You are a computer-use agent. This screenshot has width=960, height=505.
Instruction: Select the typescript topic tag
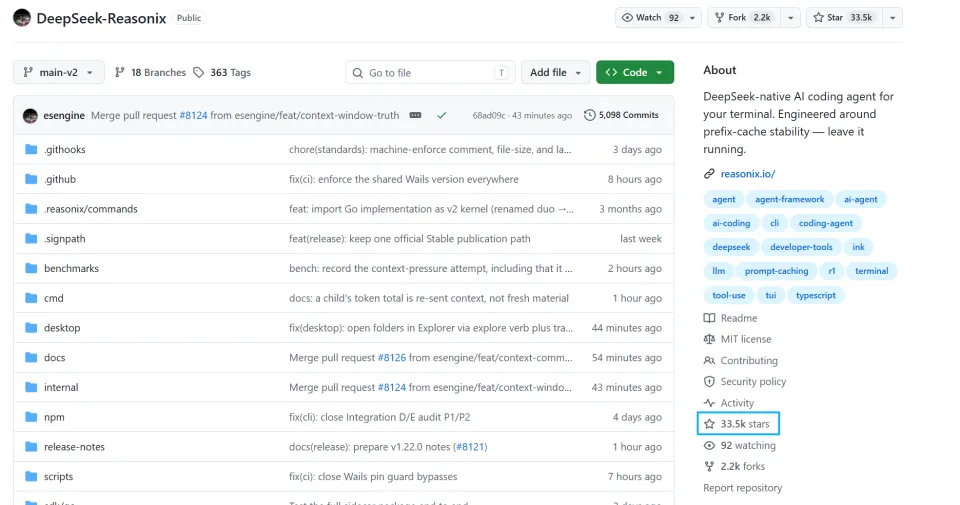pyautogui.click(x=816, y=296)
